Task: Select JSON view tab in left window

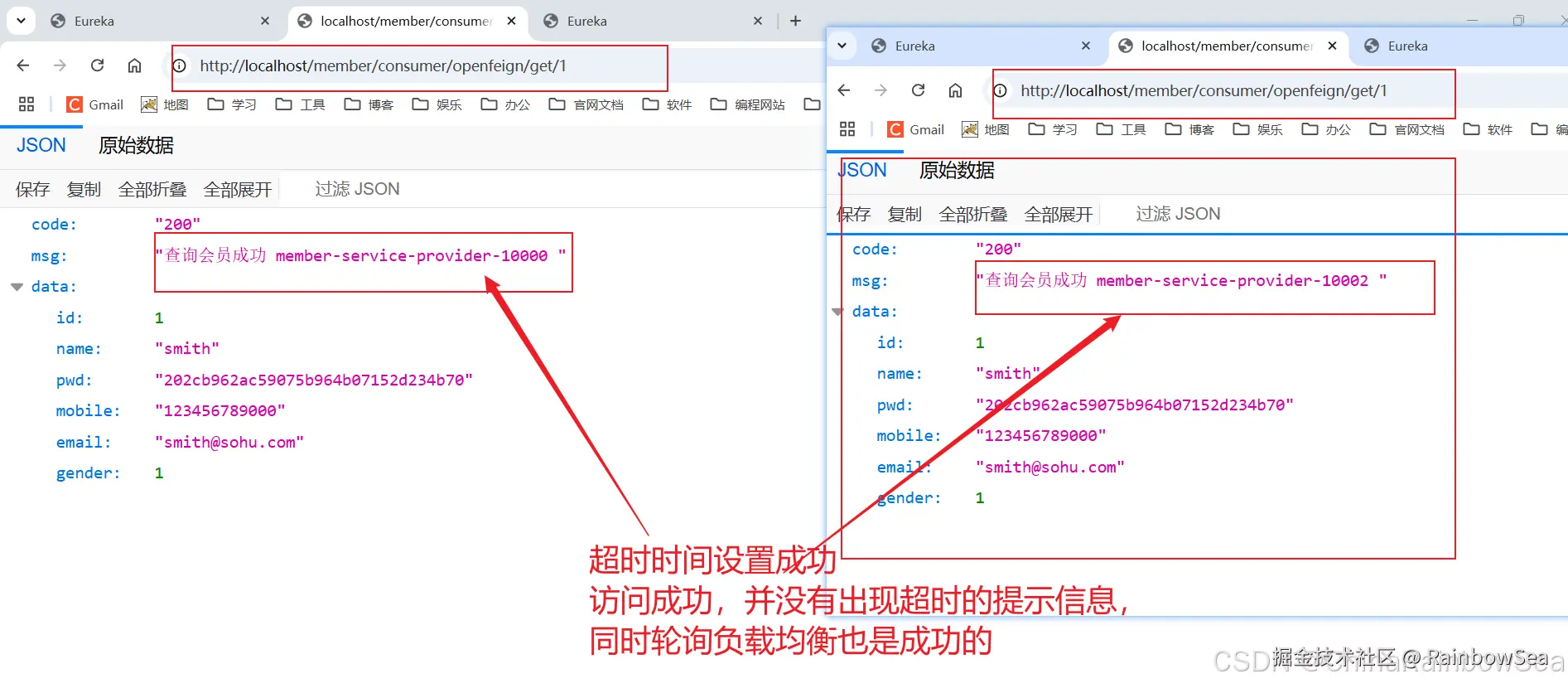Action: 41,146
